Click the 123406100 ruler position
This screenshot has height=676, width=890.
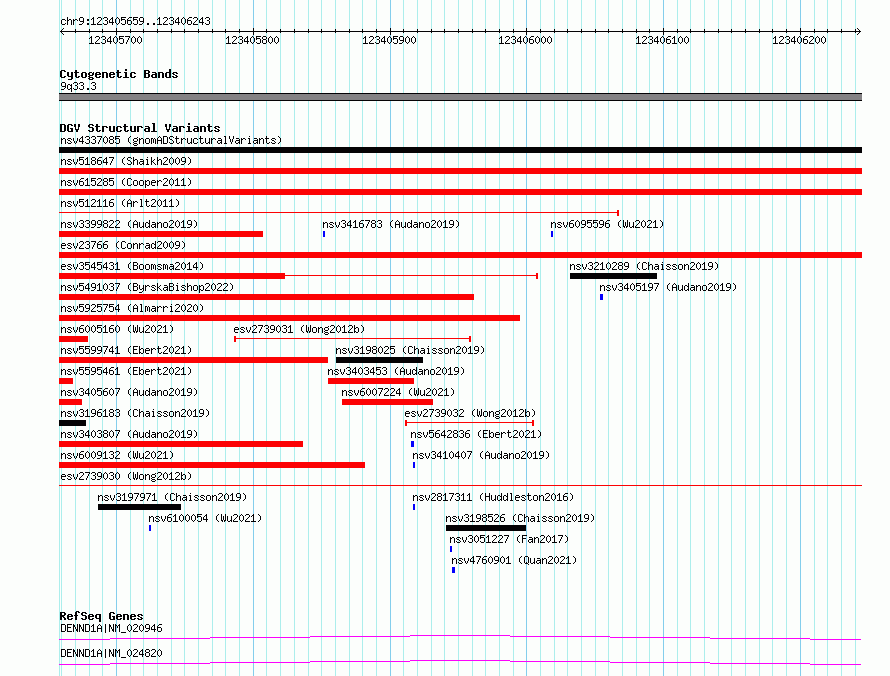(x=662, y=40)
